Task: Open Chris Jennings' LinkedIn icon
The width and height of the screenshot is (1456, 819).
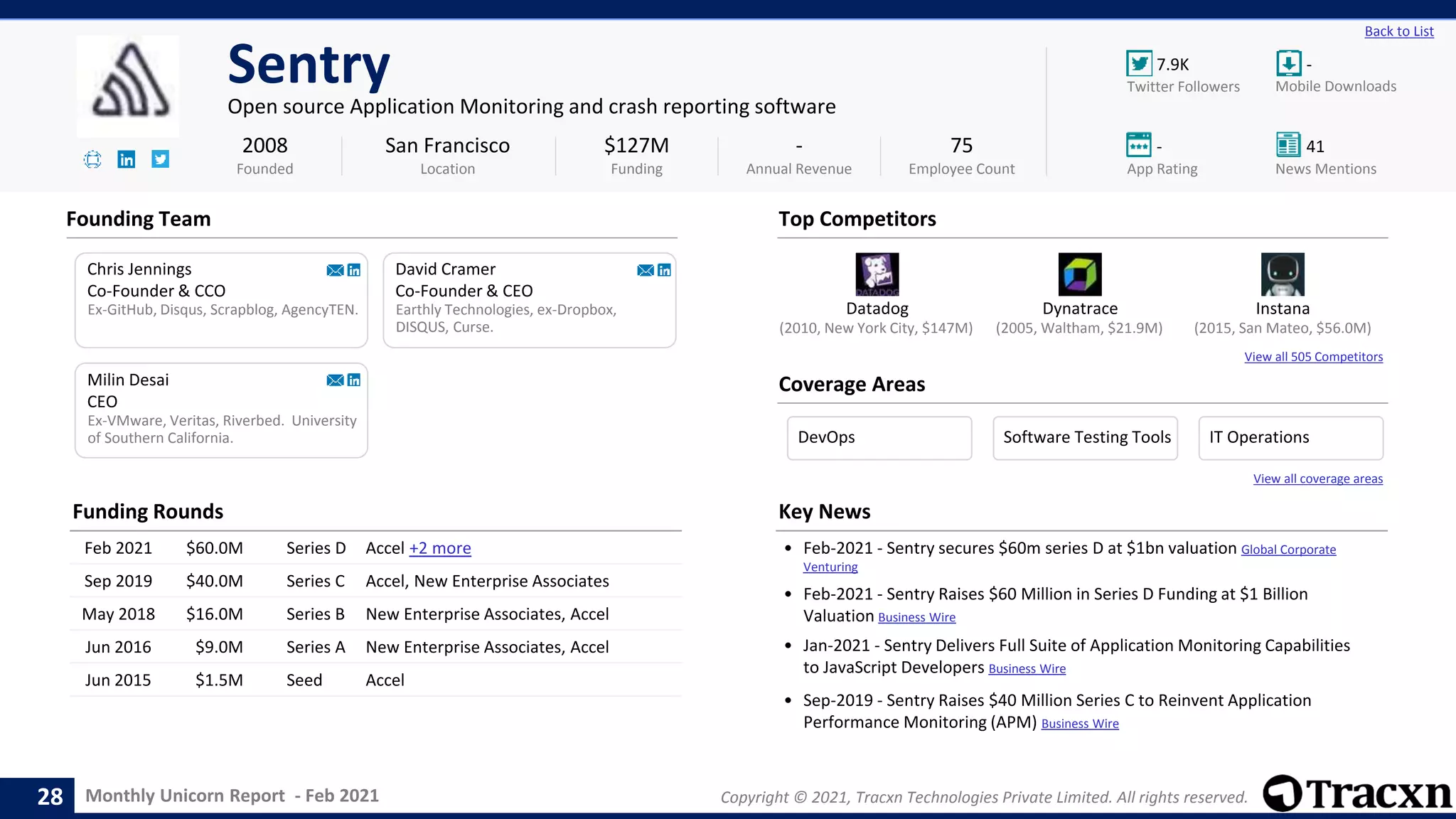Action: [x=354, y=270]
